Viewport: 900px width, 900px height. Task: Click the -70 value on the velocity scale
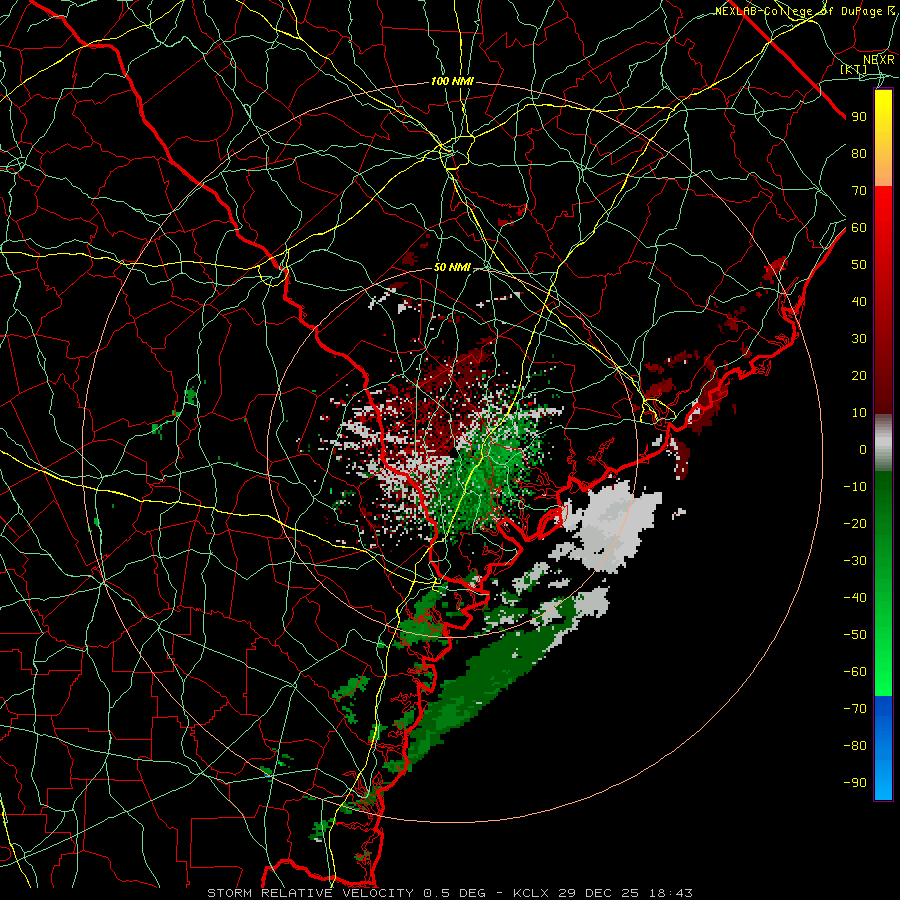[x=855, y=709]
